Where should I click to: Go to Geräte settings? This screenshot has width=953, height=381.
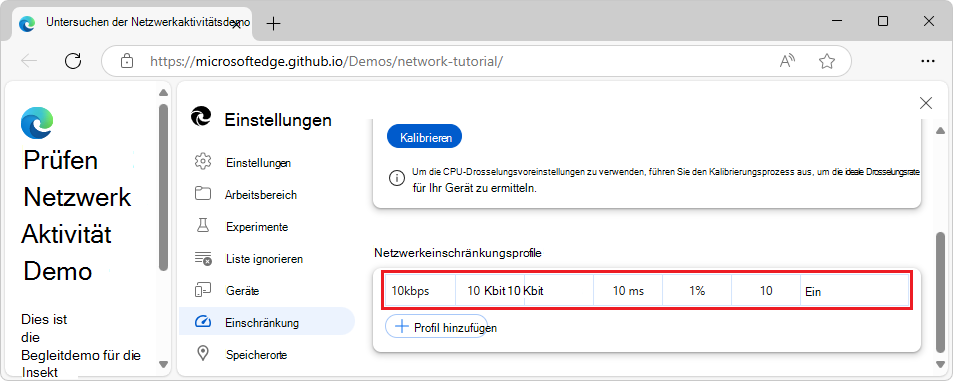[266, 290]
